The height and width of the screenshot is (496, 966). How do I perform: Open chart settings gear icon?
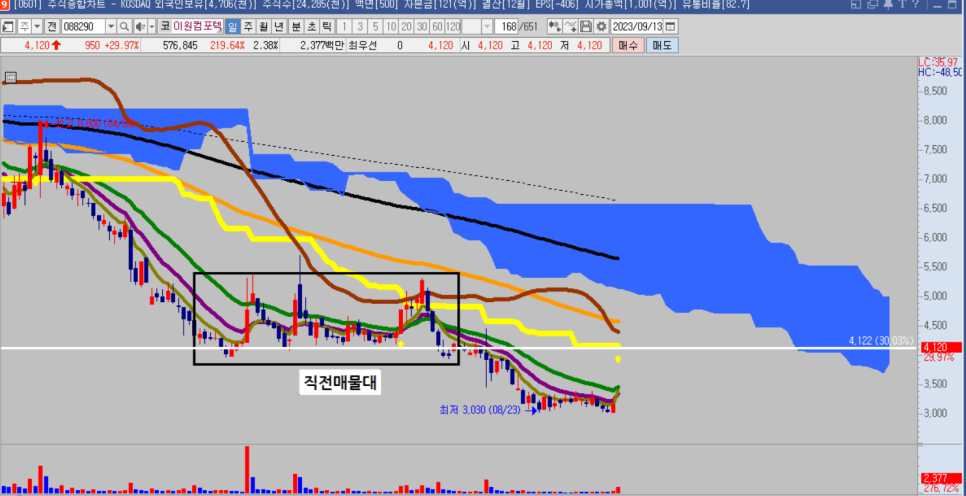(601, 26)
